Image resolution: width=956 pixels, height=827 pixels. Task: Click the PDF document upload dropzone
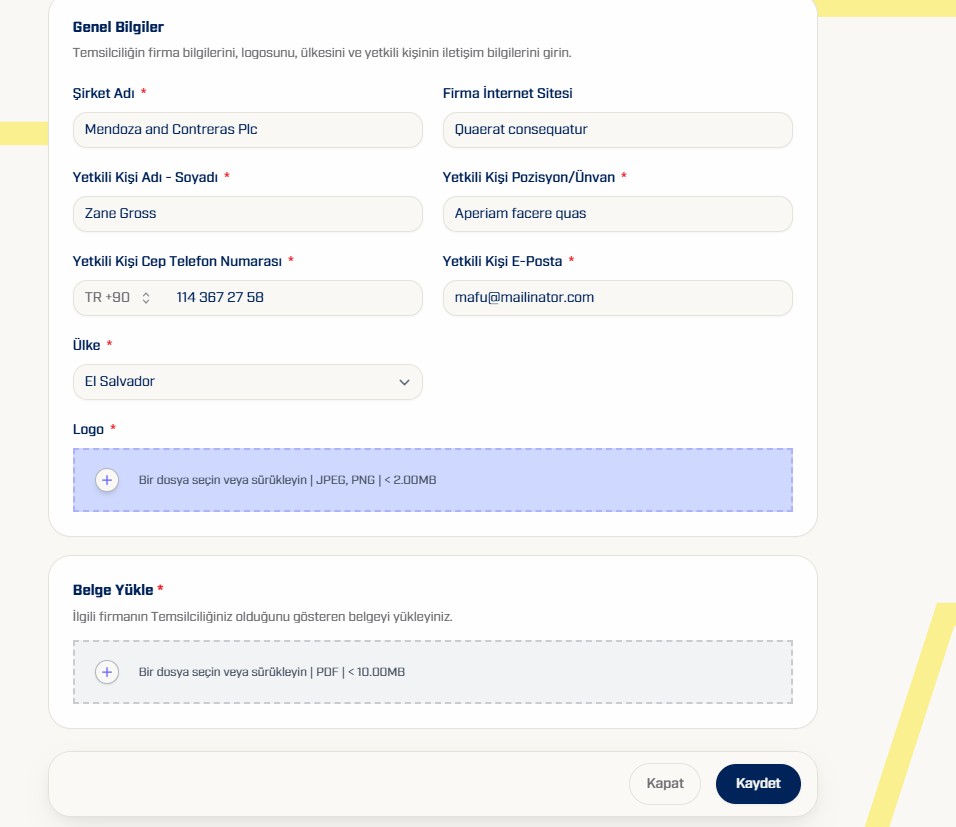[x=433, y=672]
